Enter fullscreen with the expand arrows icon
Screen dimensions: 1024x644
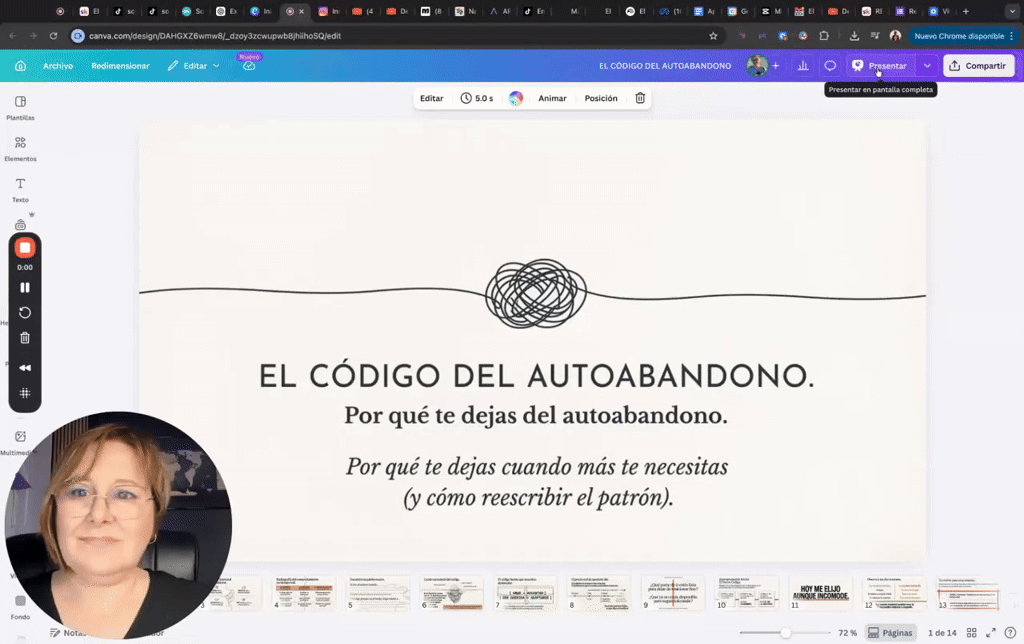990,632
